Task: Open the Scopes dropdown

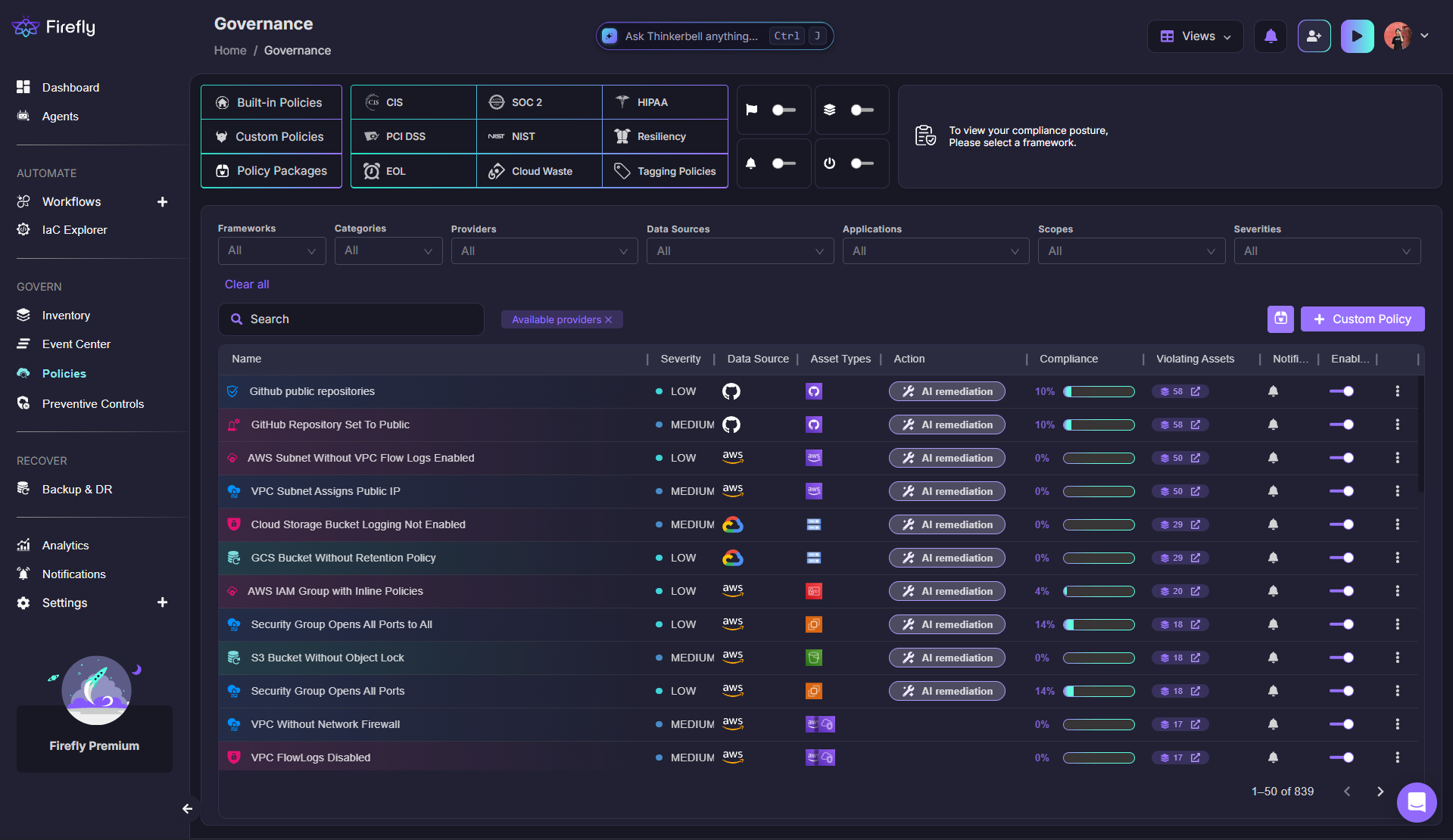Action: (1131, 250)
